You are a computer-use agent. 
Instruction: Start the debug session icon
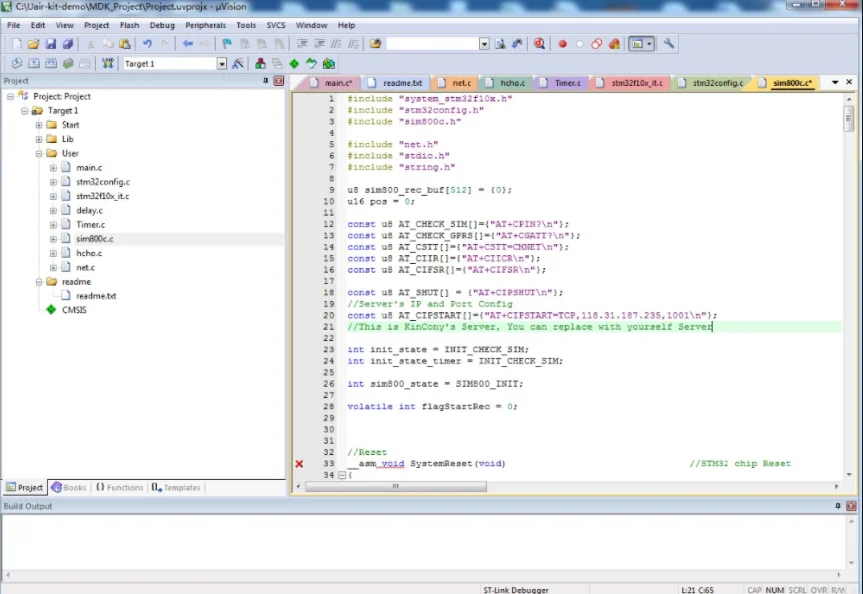(x=540, y=44)
